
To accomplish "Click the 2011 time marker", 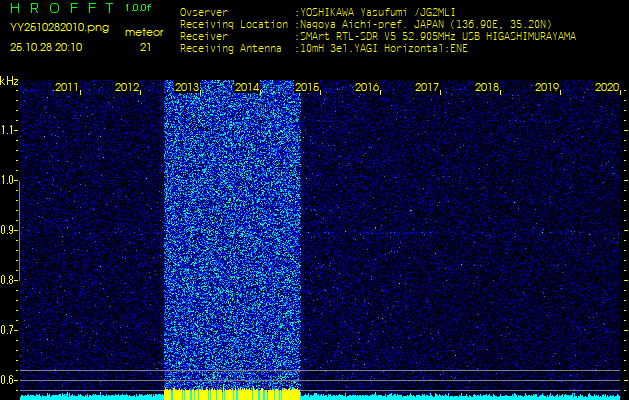I will coord(67,87).
